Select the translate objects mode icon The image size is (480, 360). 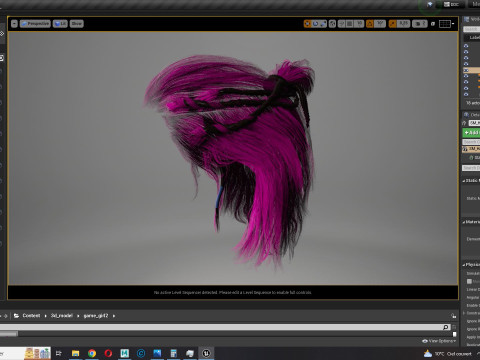[x=307, y=24]
